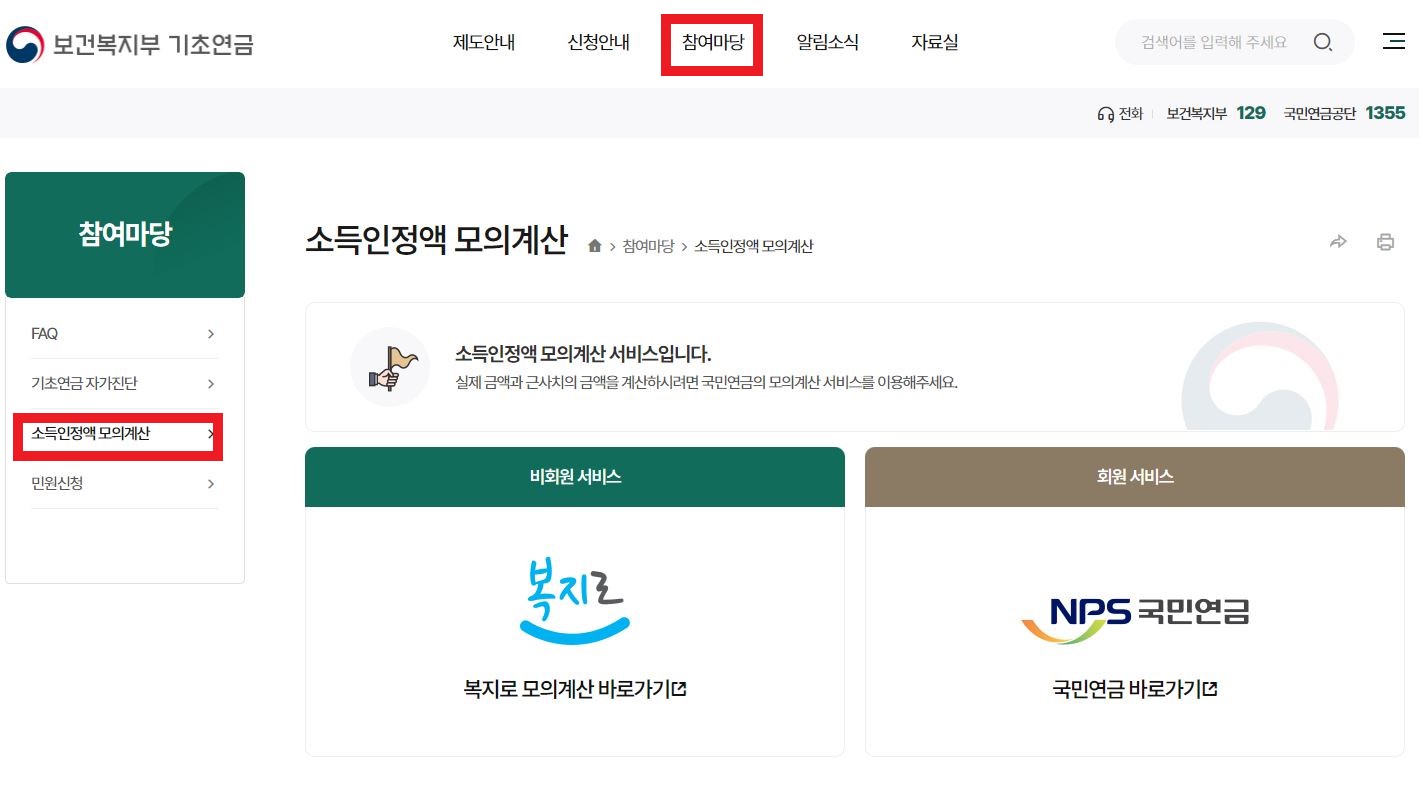This screenshot has width=1419, height=787.
Task: Open the 알림소식 menu
Action: tap(828, 43)
